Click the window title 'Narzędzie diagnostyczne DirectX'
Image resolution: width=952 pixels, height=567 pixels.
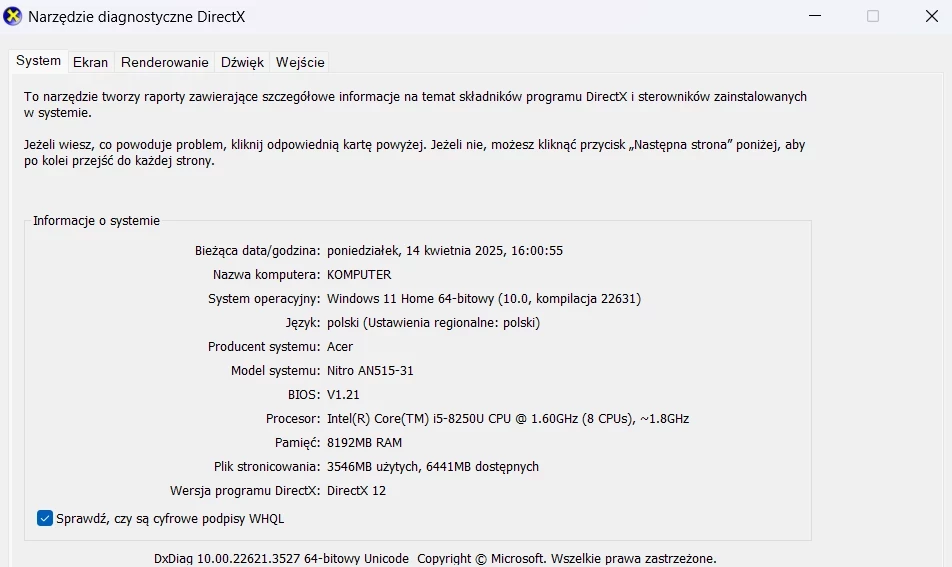(x=137, y=17)
